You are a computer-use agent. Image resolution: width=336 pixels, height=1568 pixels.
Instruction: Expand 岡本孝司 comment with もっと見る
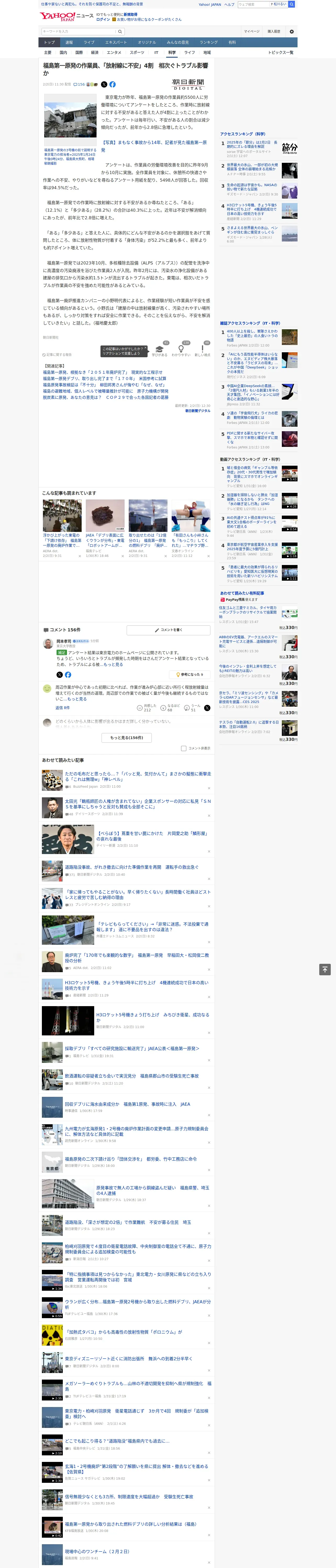pos(113,665)
